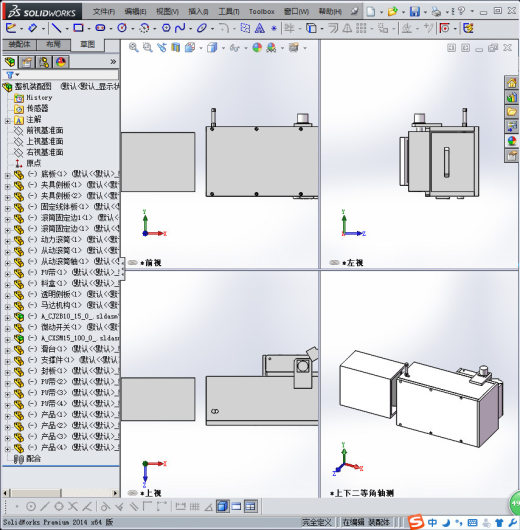
Task: Toggle the four-view viewport layout button
Action: click(x=250, y=506)
